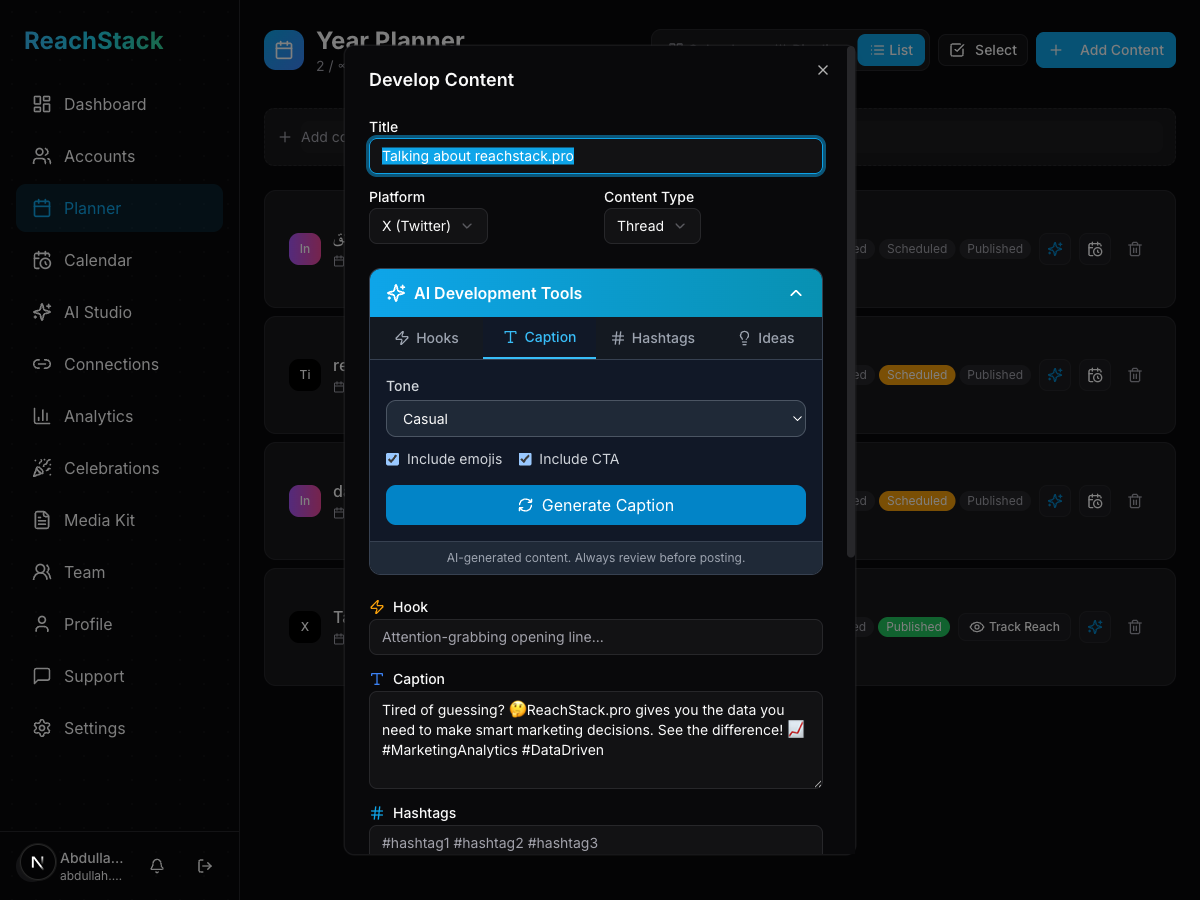
Task: Delete the published Twitter post via trash icon
Action: (x=1134, y=627)
